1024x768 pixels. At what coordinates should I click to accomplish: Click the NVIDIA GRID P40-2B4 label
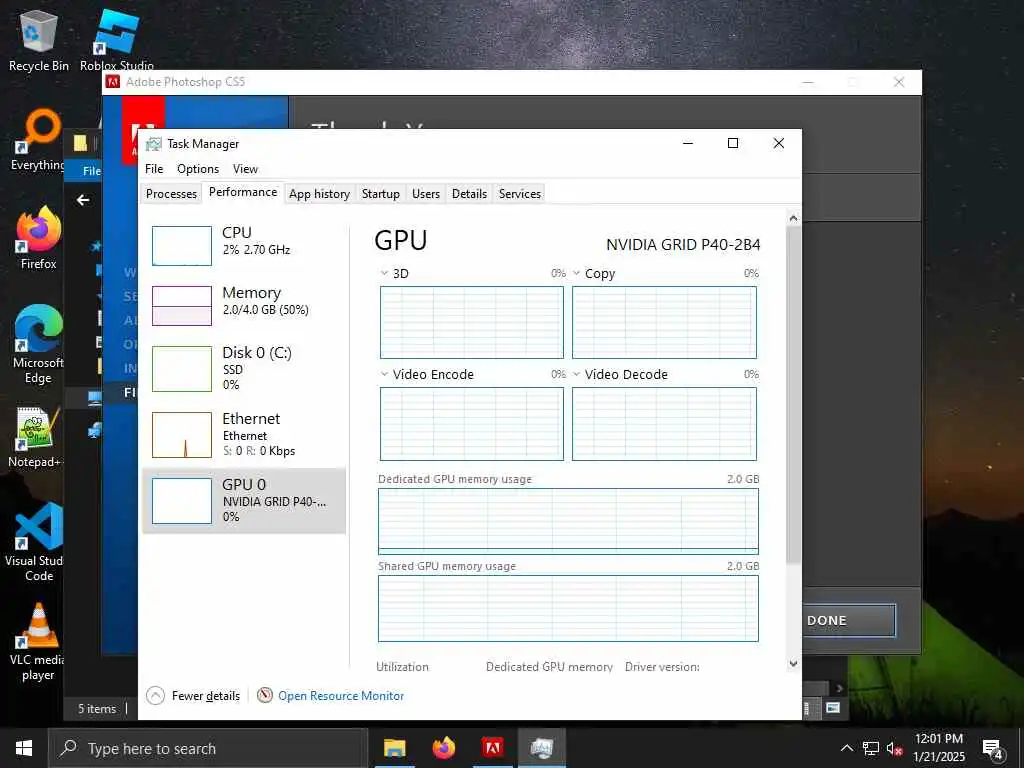point(683,245)
